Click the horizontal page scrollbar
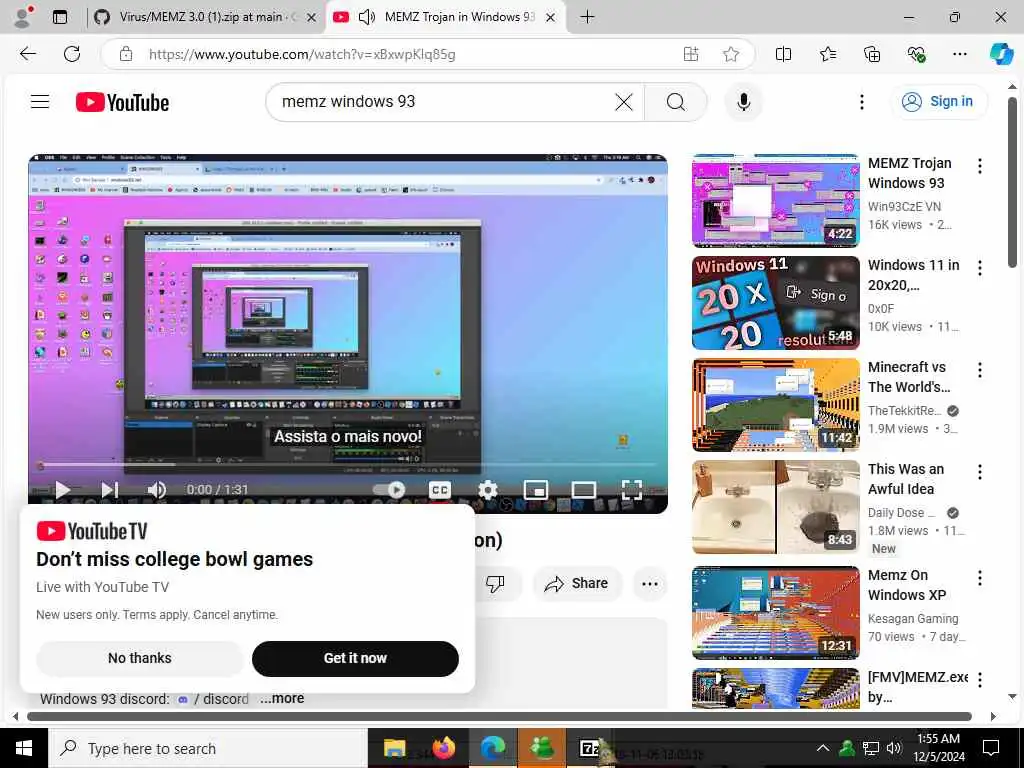This screenshot has height=768, width=1024. (499, 716)
